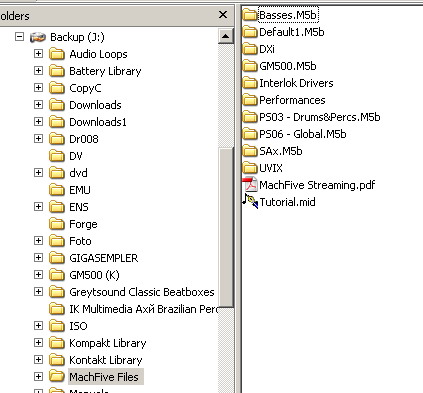The image size is (423, 393).
Task: Expand the ENS folder node
Action: tap(39, 207)
